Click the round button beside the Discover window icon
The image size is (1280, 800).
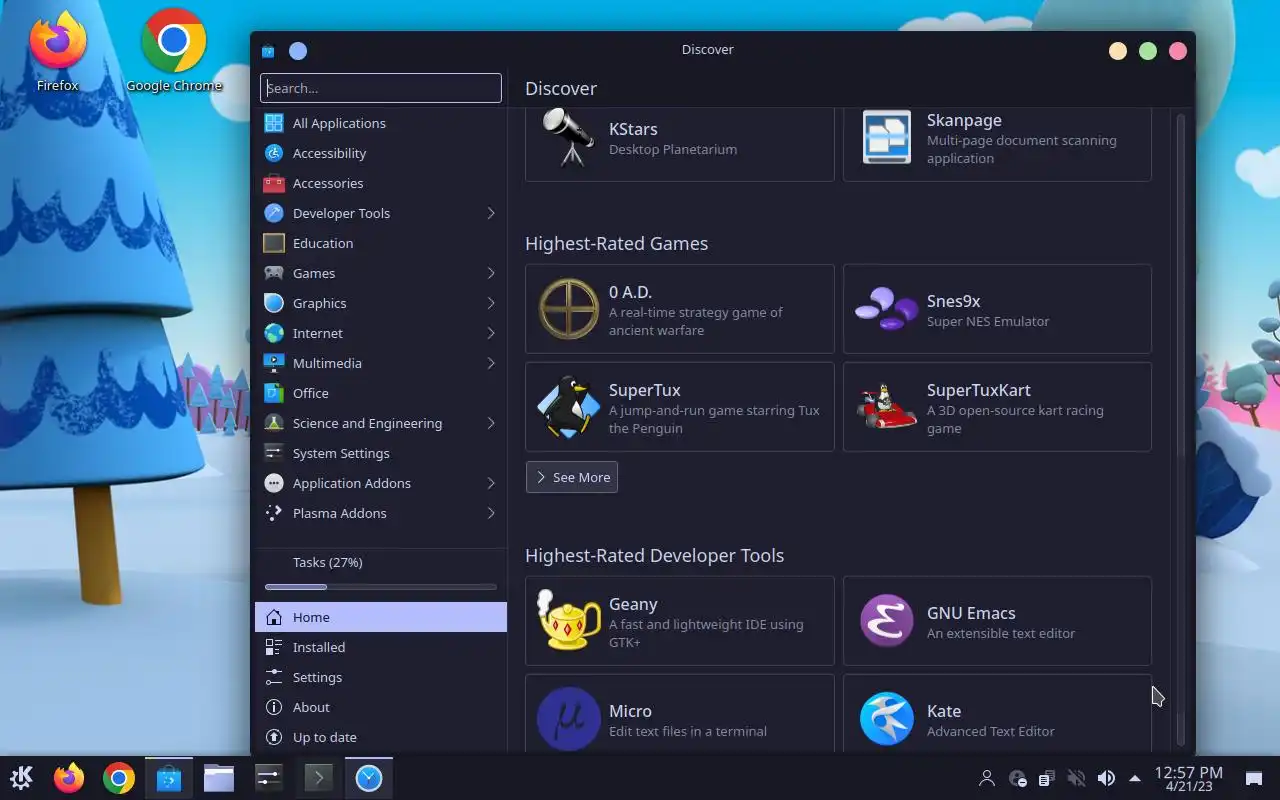pyautogui.click(x=298, y=51)
